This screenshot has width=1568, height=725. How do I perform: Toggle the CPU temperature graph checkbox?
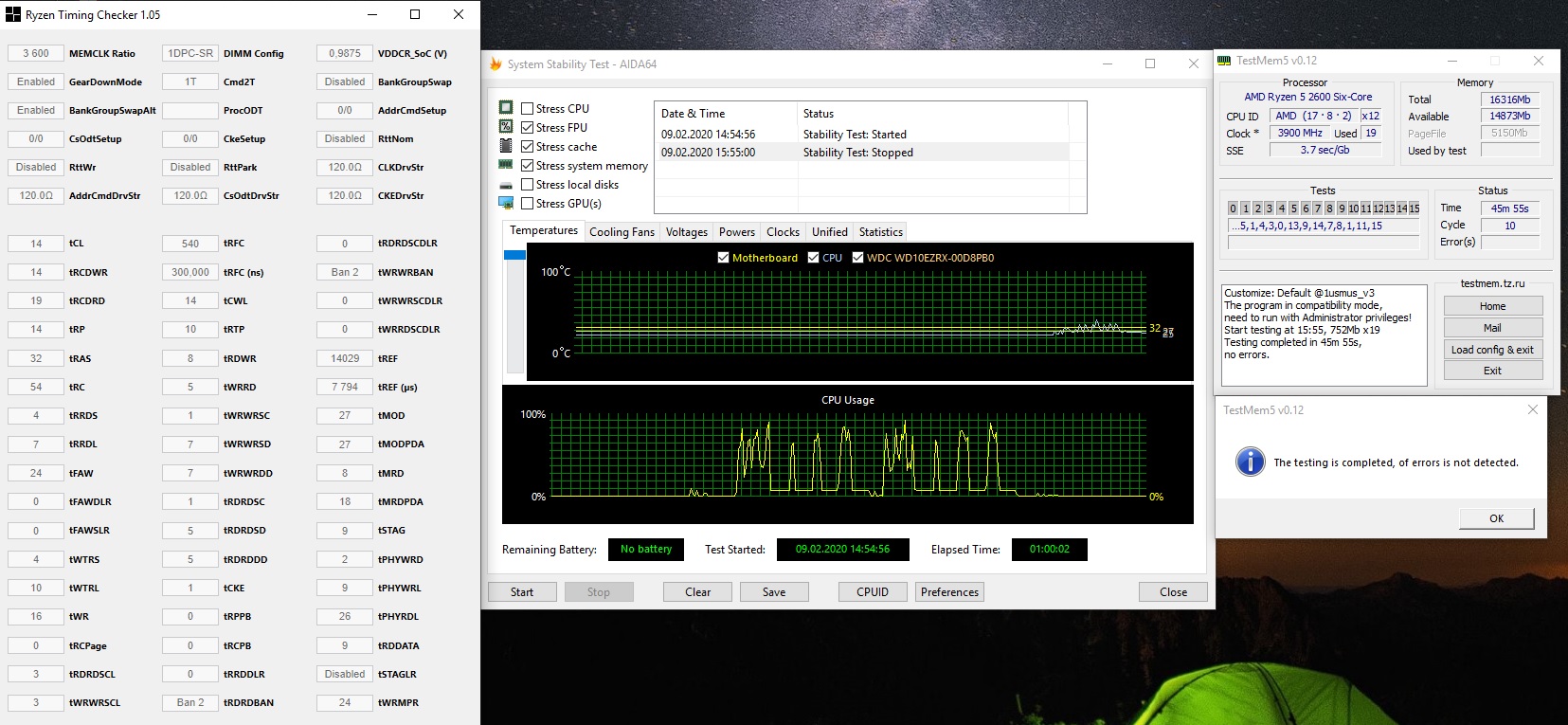click(x=813, y=257)
